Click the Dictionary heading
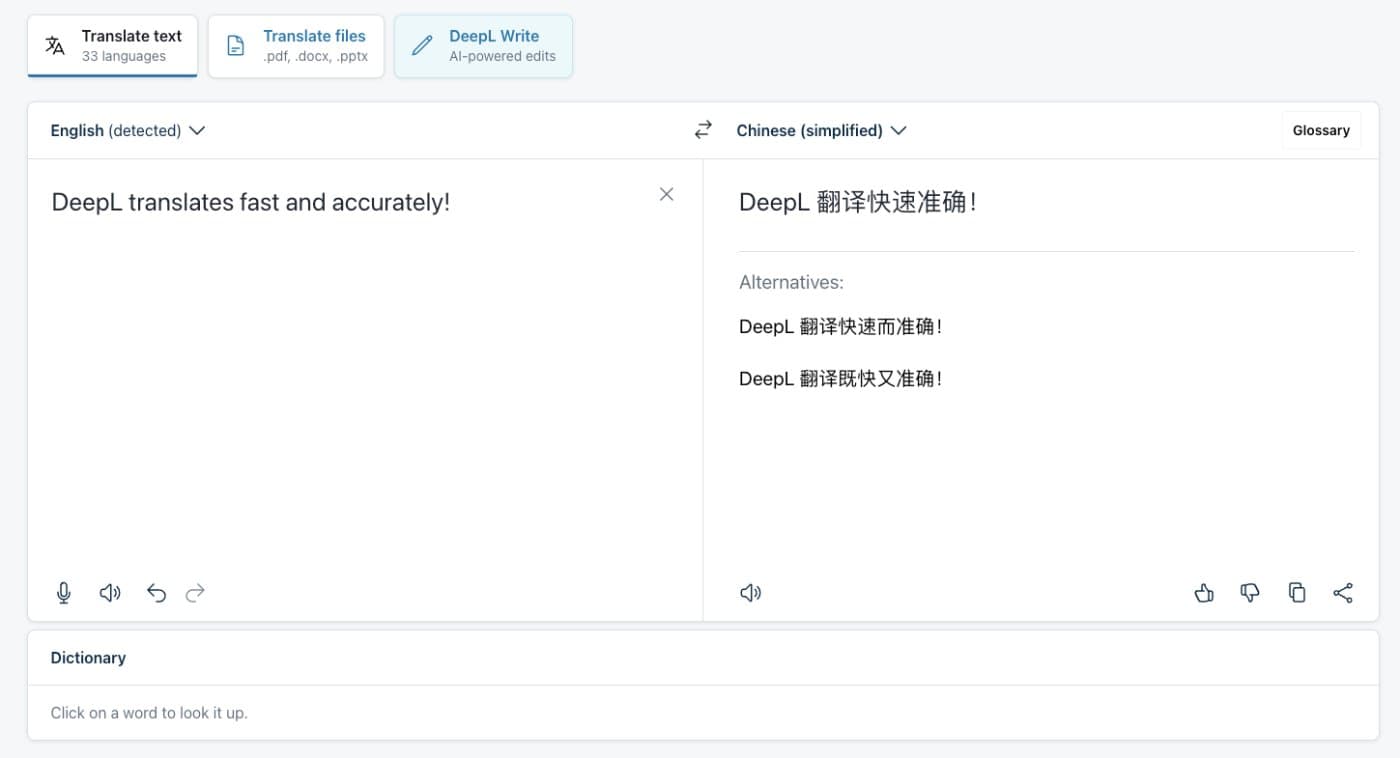The image size is (1400, 758). tap(88, 658)
